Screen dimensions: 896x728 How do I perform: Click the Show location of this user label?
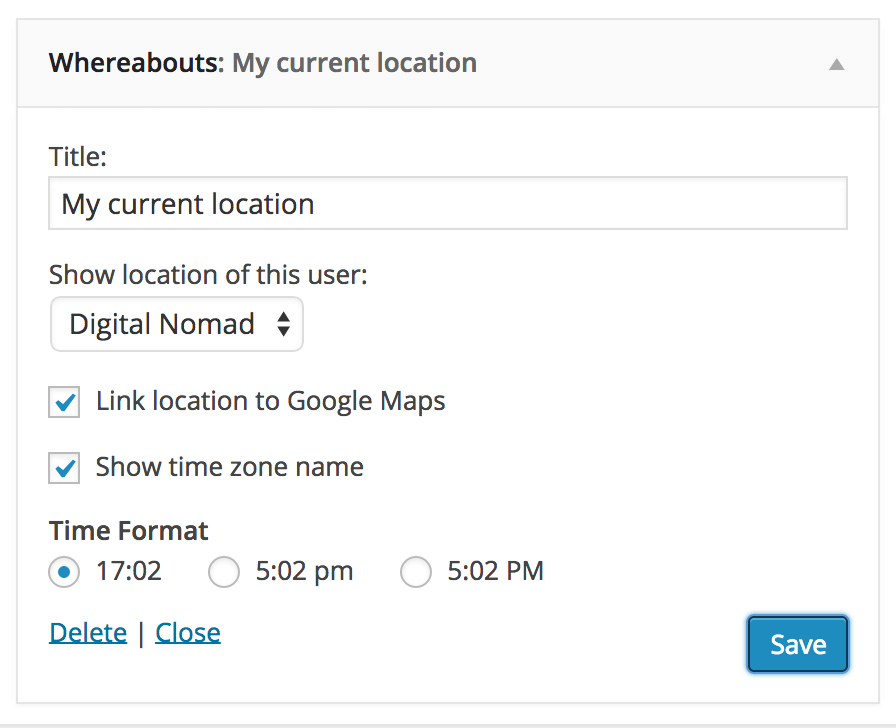tap(208, 275)
